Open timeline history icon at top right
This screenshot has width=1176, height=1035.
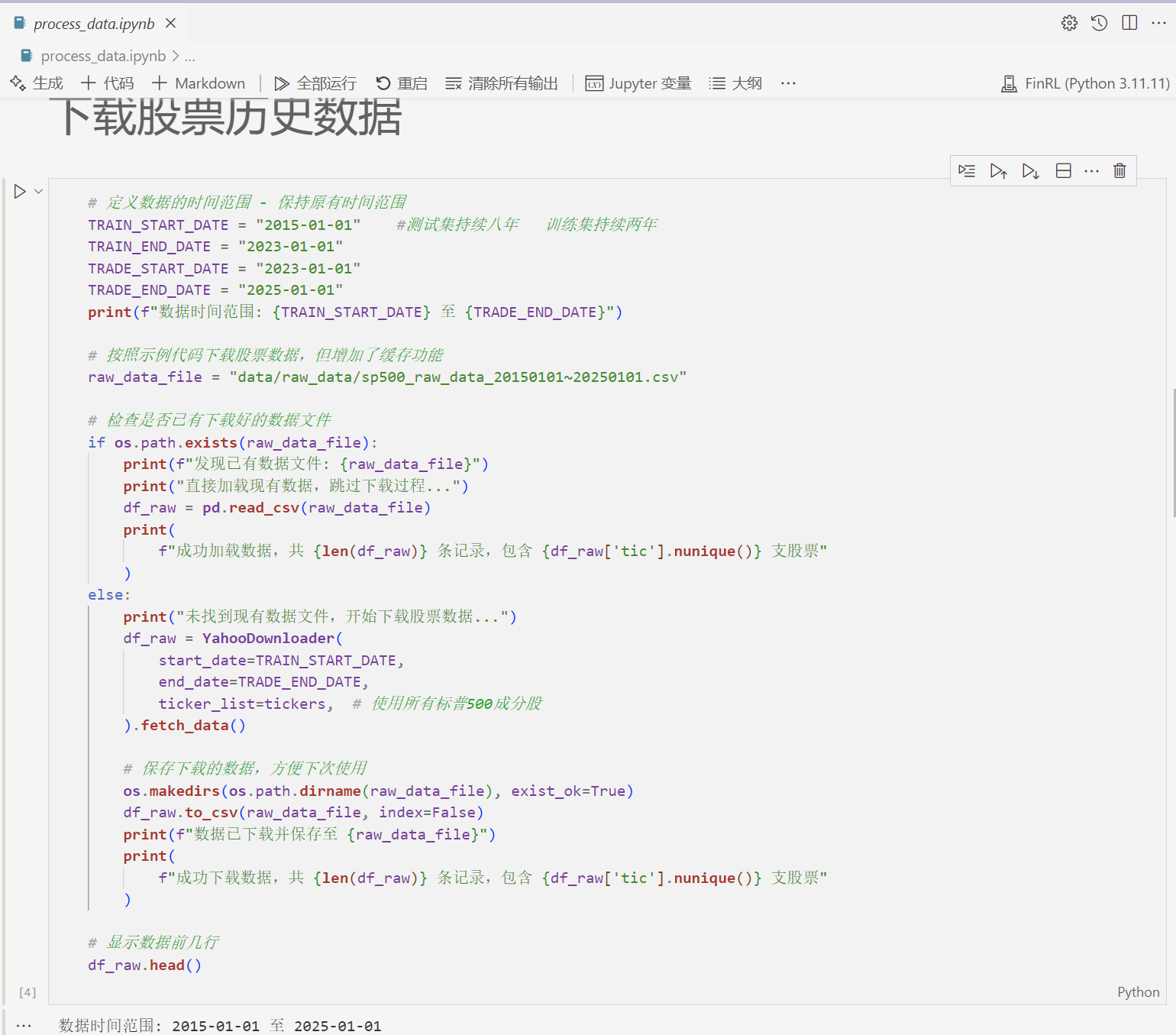click(1099, 23)
